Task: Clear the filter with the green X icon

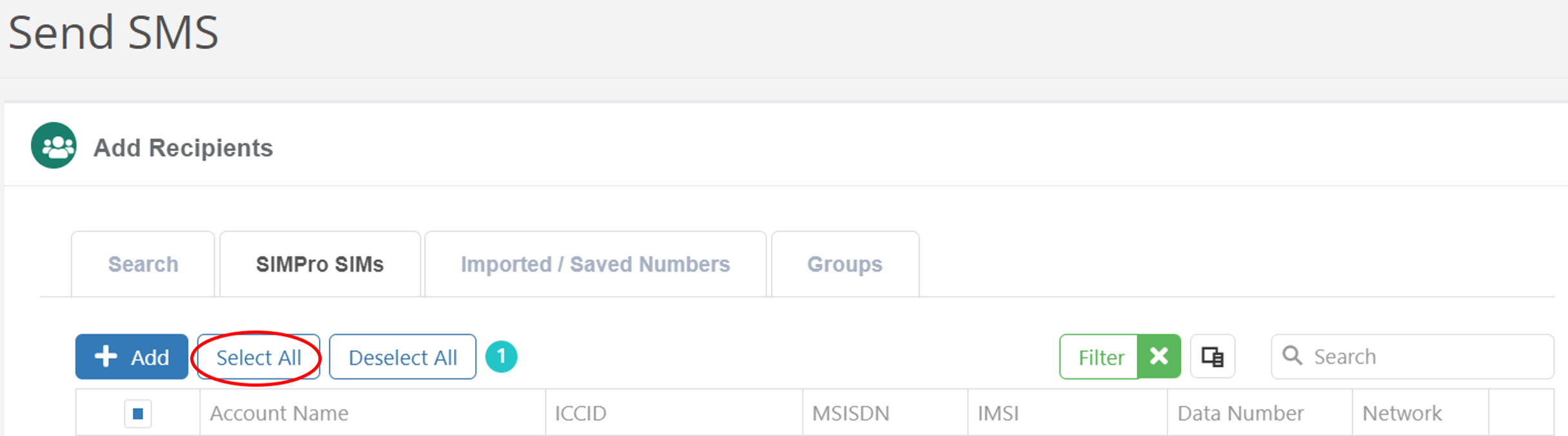Action: [1159, 356]
